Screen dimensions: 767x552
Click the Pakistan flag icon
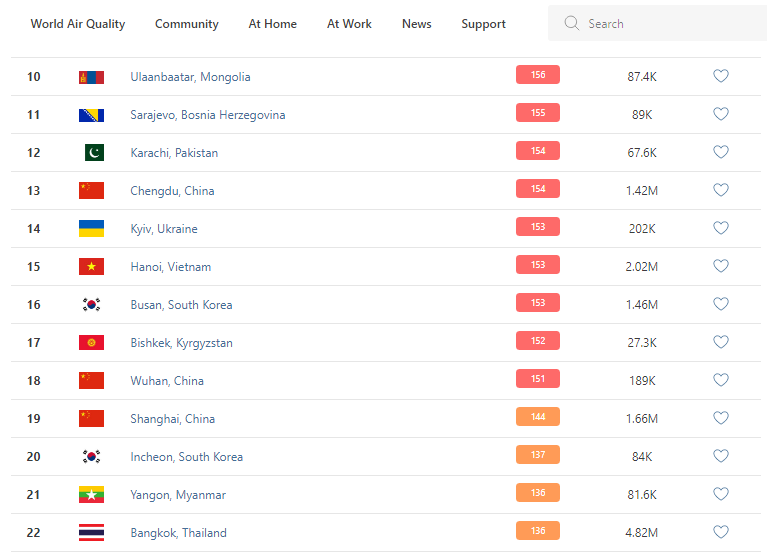click(93, 153)
